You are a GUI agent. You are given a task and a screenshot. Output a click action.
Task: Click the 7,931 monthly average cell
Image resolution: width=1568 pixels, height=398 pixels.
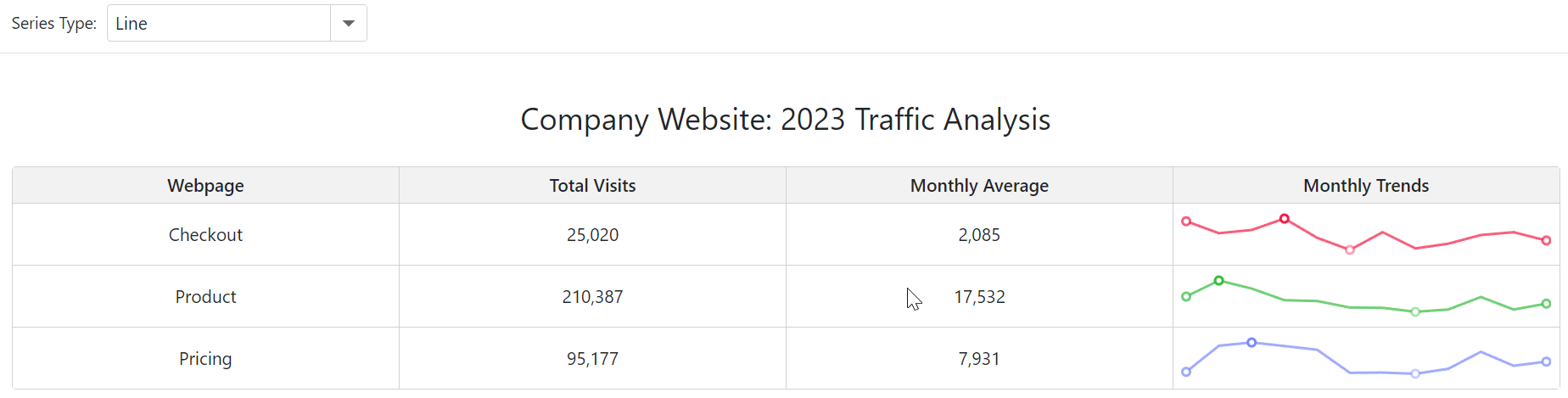click(x=980, y=358)
